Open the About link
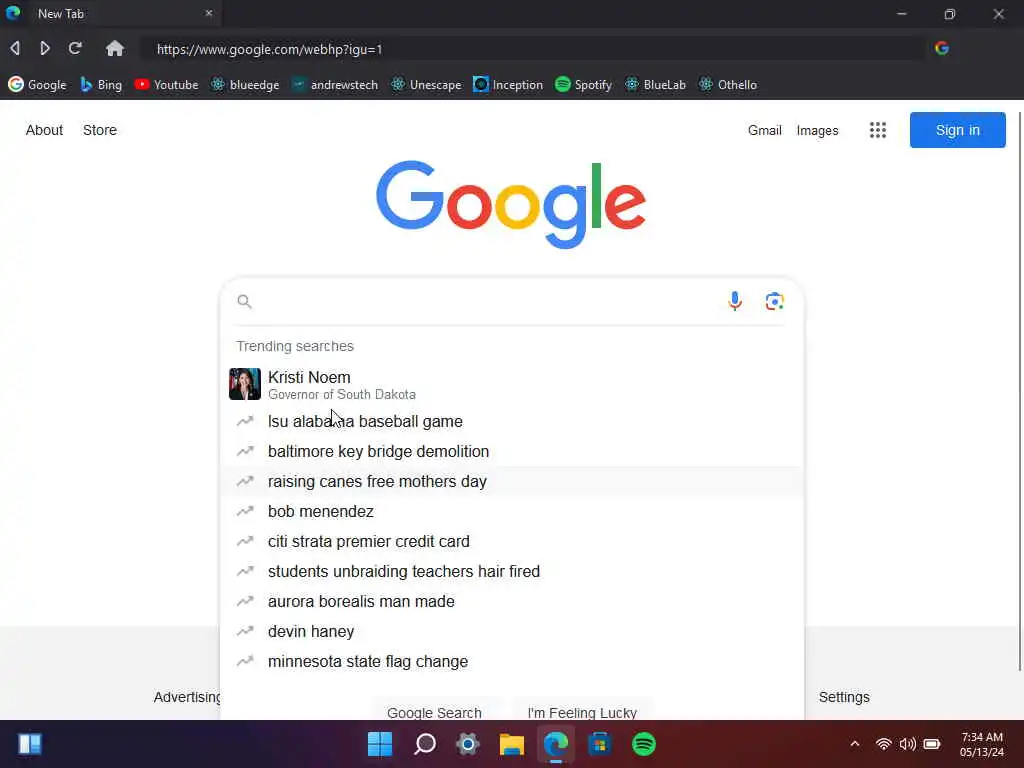The height and width of the screenshot is (768, 1024). tap(44, 130)
